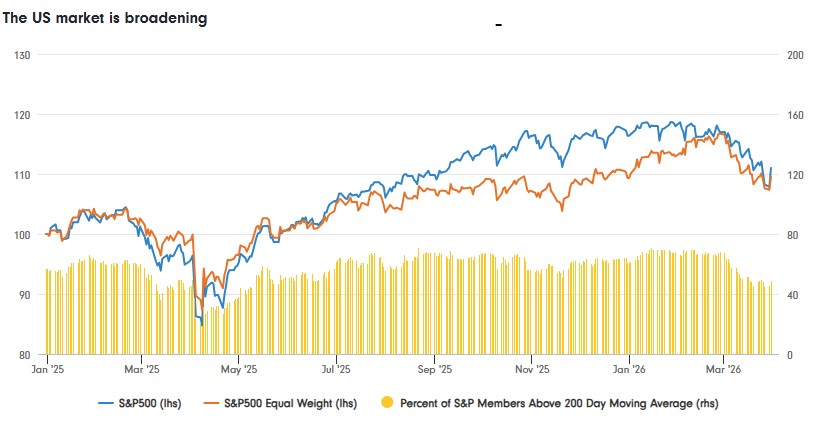Click the 130 value on left axis
815x427 pixels.
click(x=21, y=54)
